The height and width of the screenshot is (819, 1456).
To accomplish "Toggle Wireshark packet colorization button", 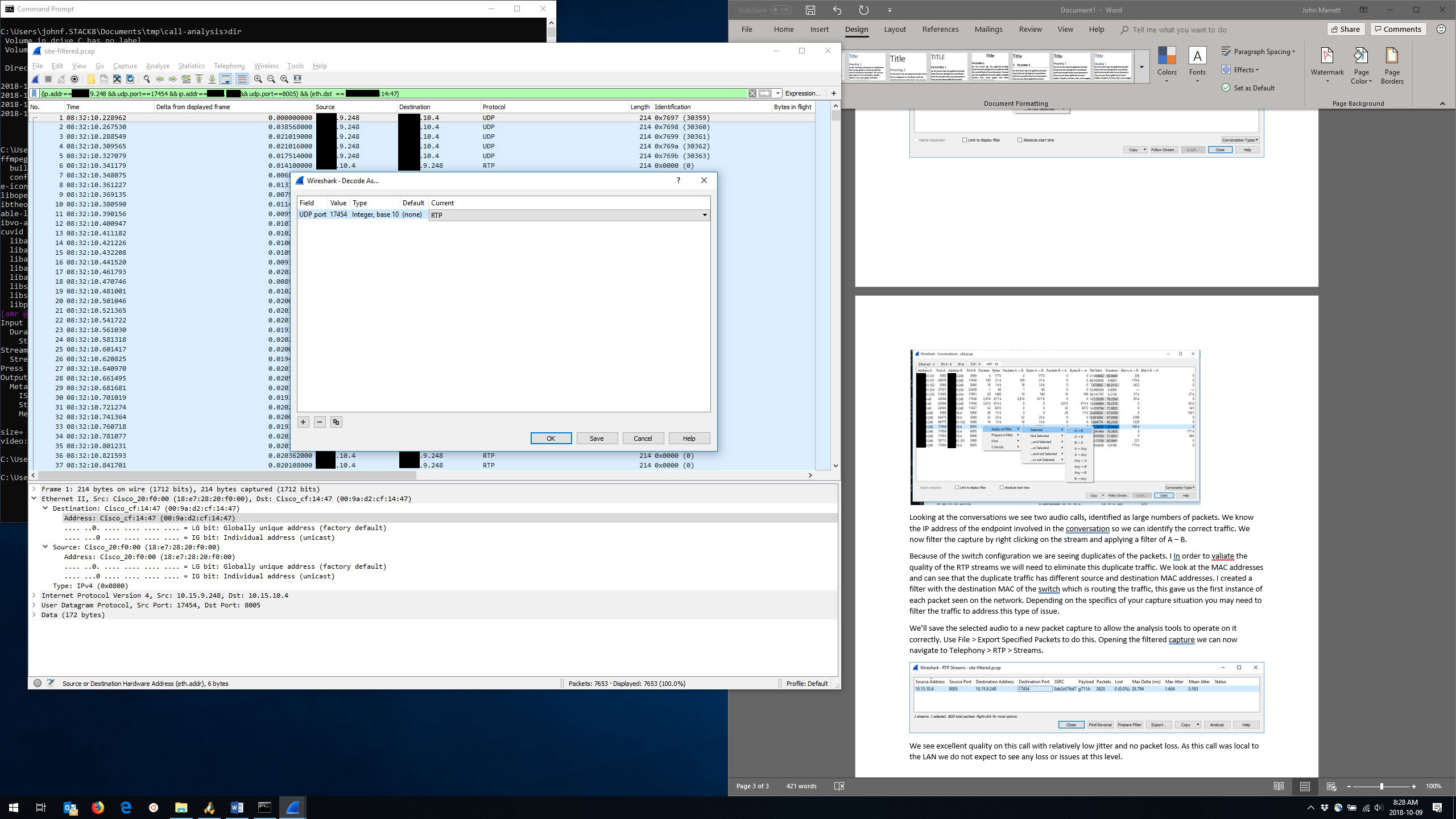I will point(242,79).
